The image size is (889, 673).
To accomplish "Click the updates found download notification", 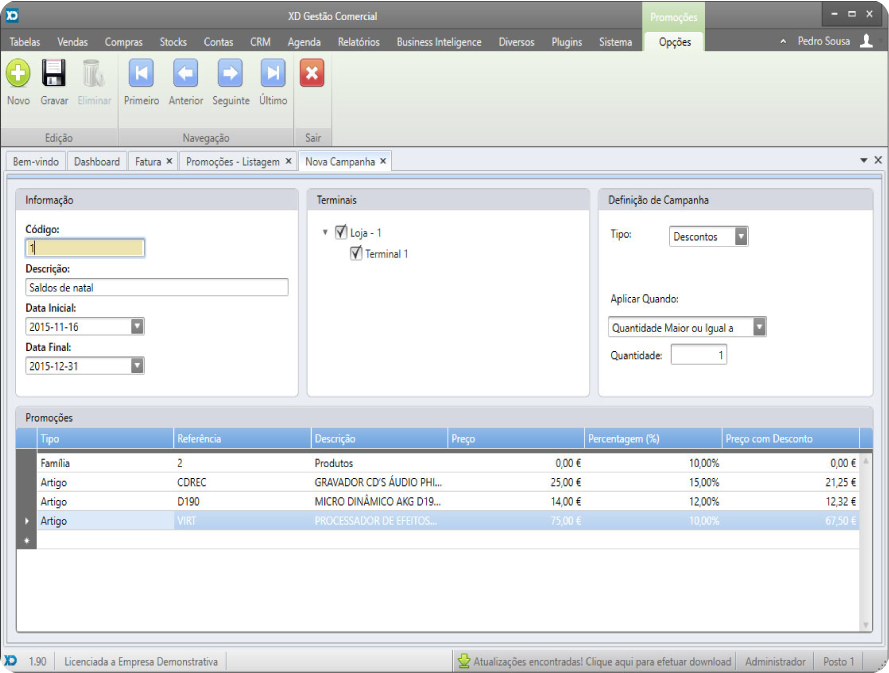I will pyautogui.click(x=595, y=661).
